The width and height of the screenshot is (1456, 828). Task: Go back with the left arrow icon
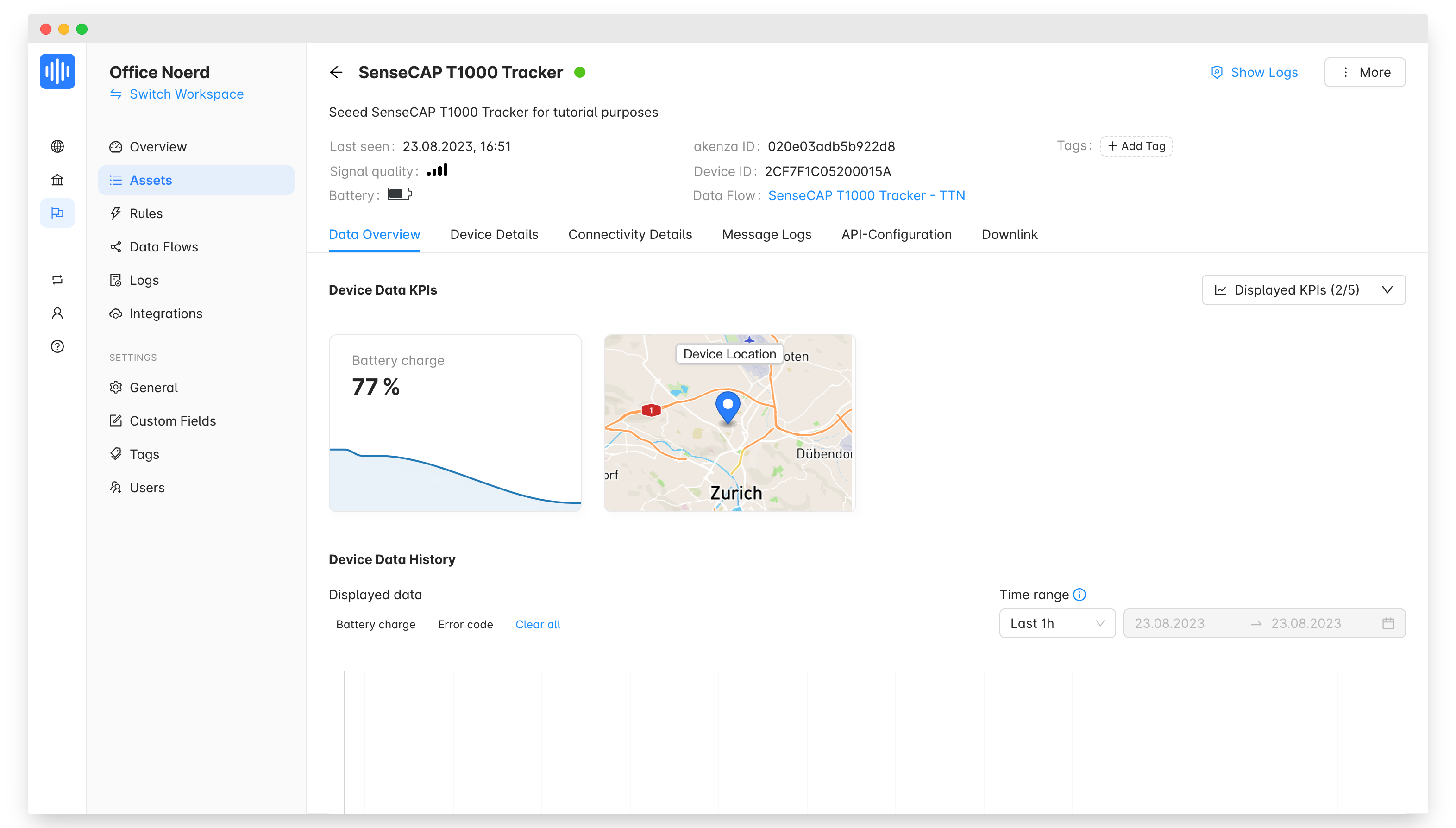336,72
